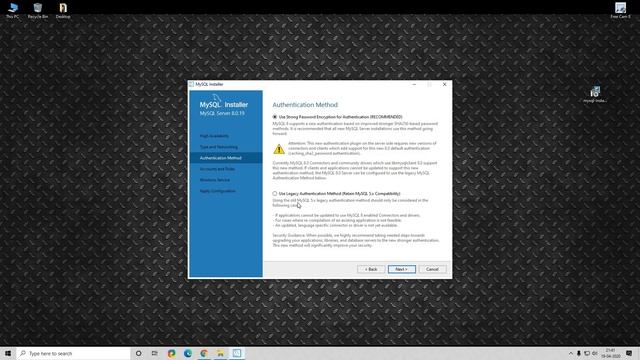Click the microphone tray icon
Screen dimensions: 640x360
click(578, 353)
